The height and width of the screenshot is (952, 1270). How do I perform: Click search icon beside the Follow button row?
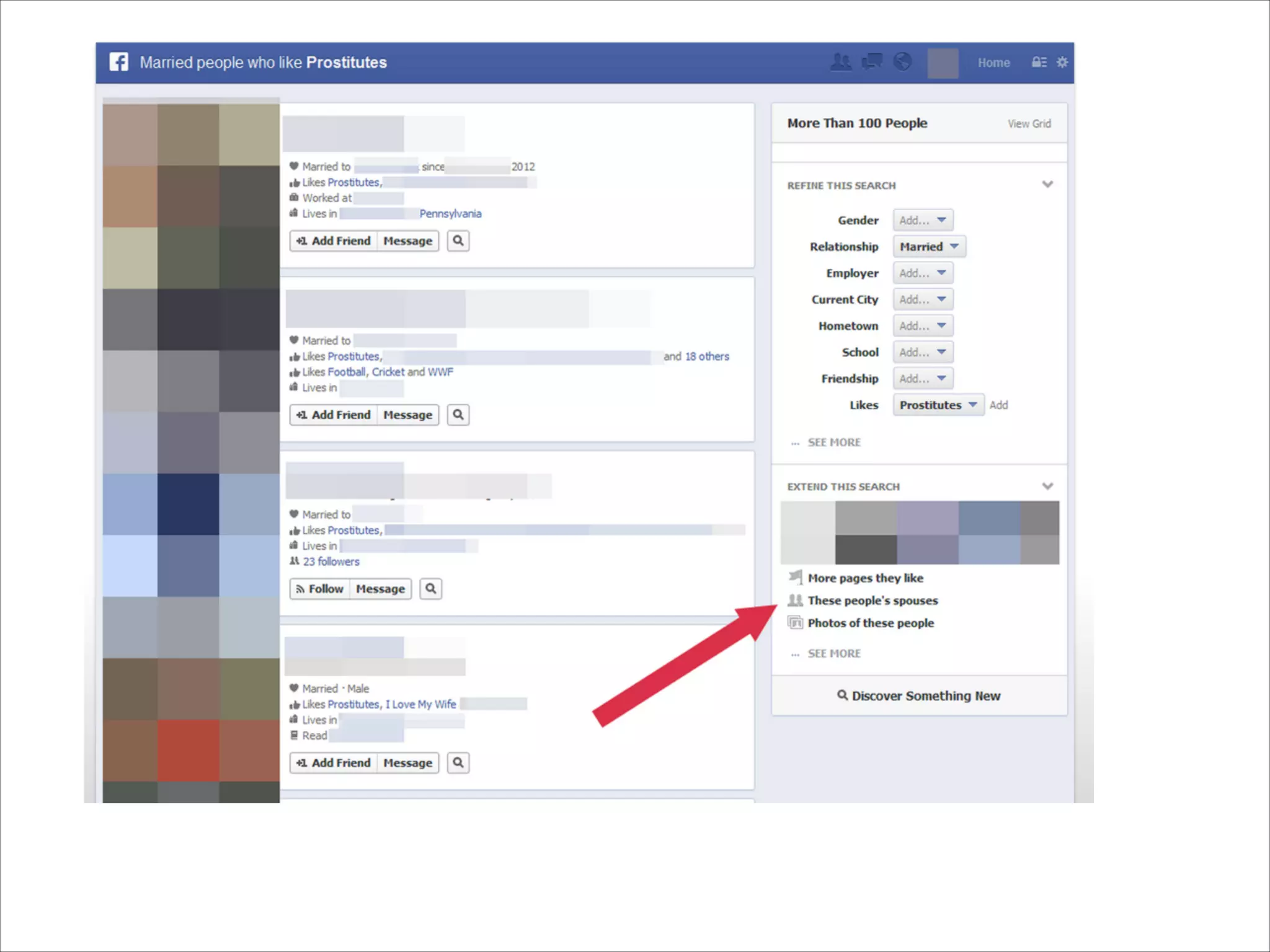431,588
